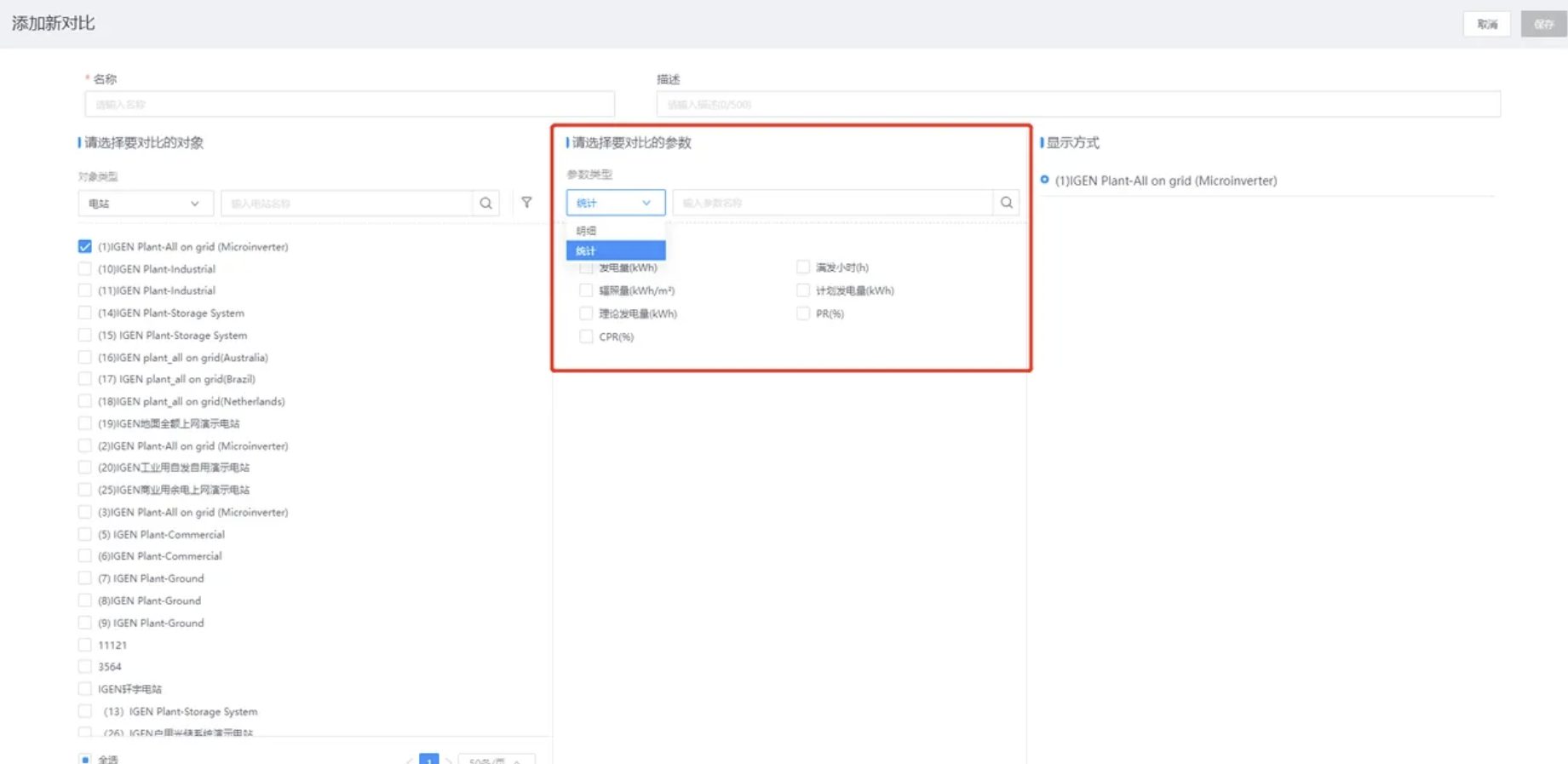Choose 明细 from the dropdown list

[x=615, y=231]
